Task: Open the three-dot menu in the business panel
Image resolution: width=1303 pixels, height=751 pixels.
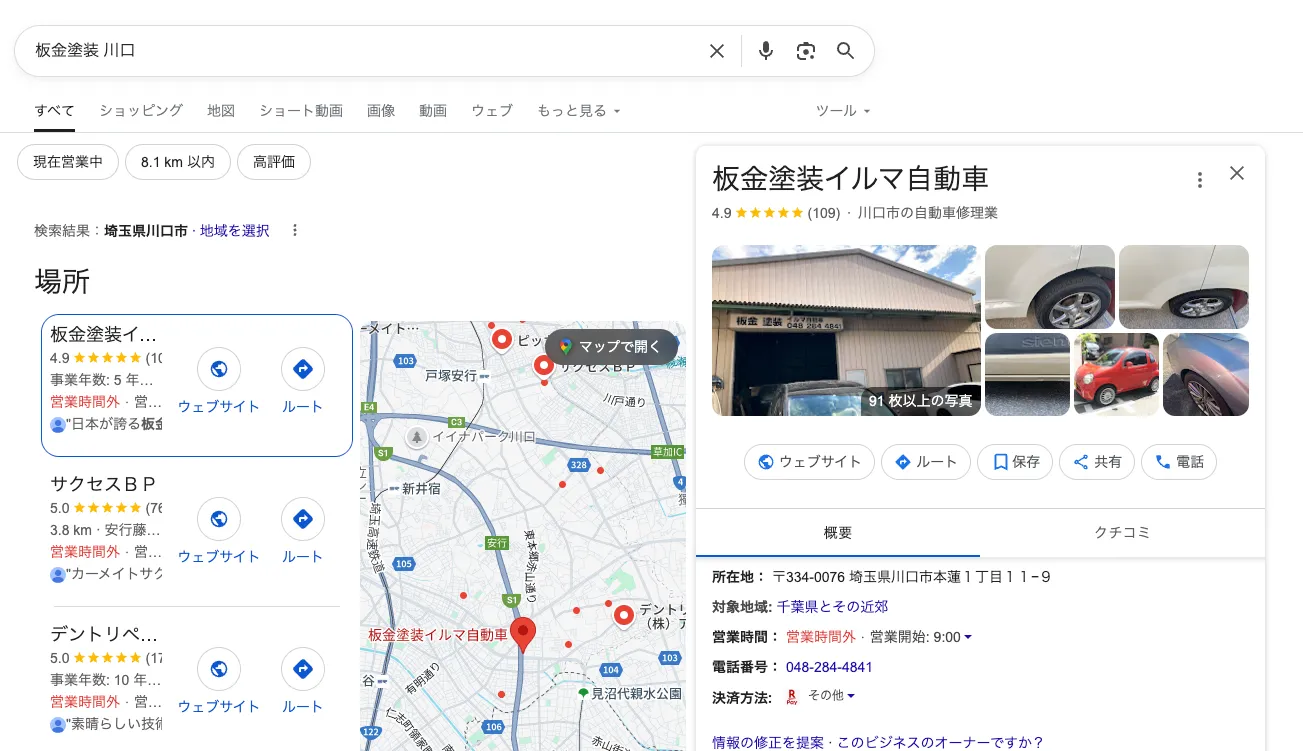Action: (1200, 180)
